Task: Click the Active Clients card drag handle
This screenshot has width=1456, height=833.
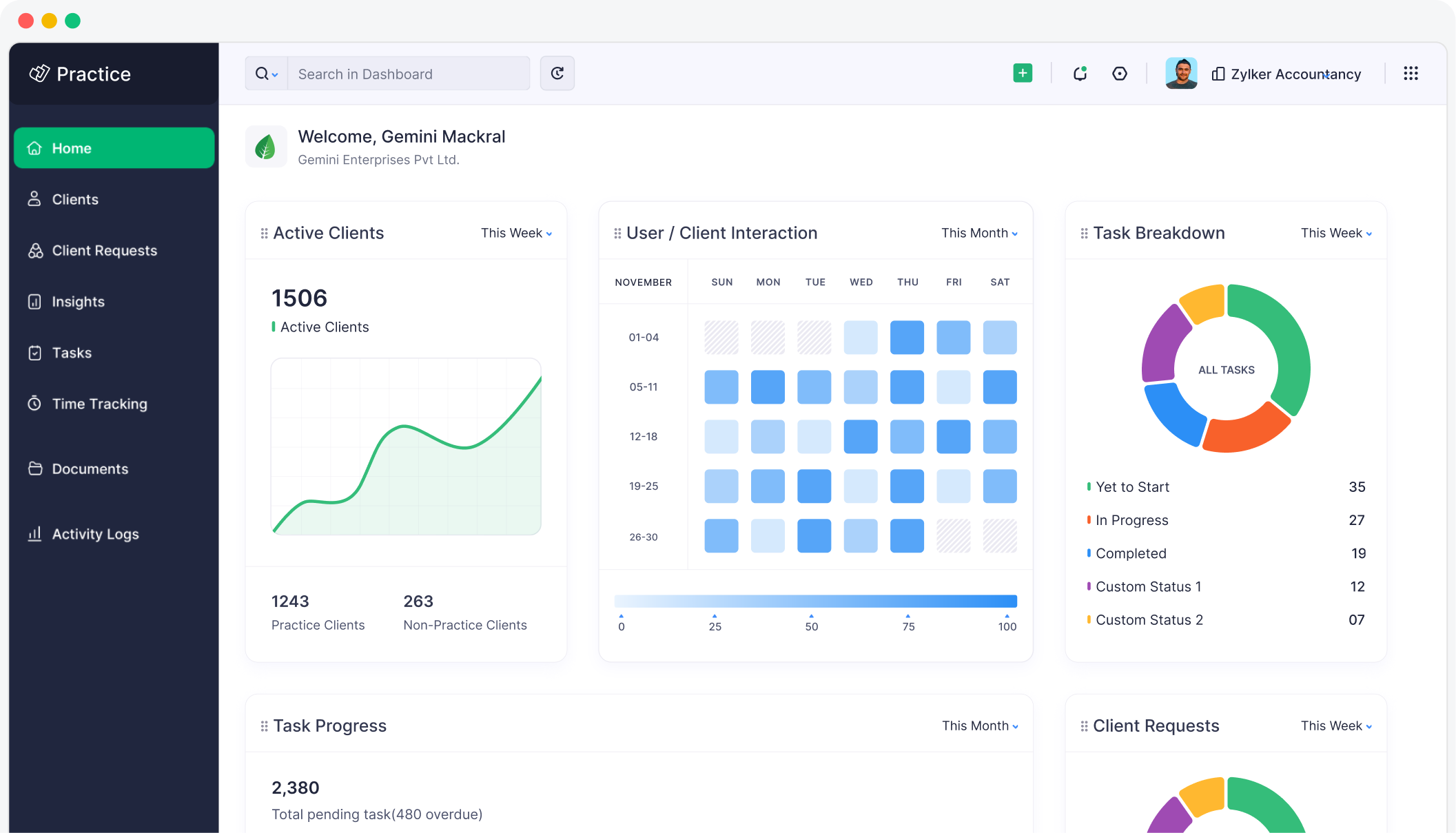Action: pos(264,234)
